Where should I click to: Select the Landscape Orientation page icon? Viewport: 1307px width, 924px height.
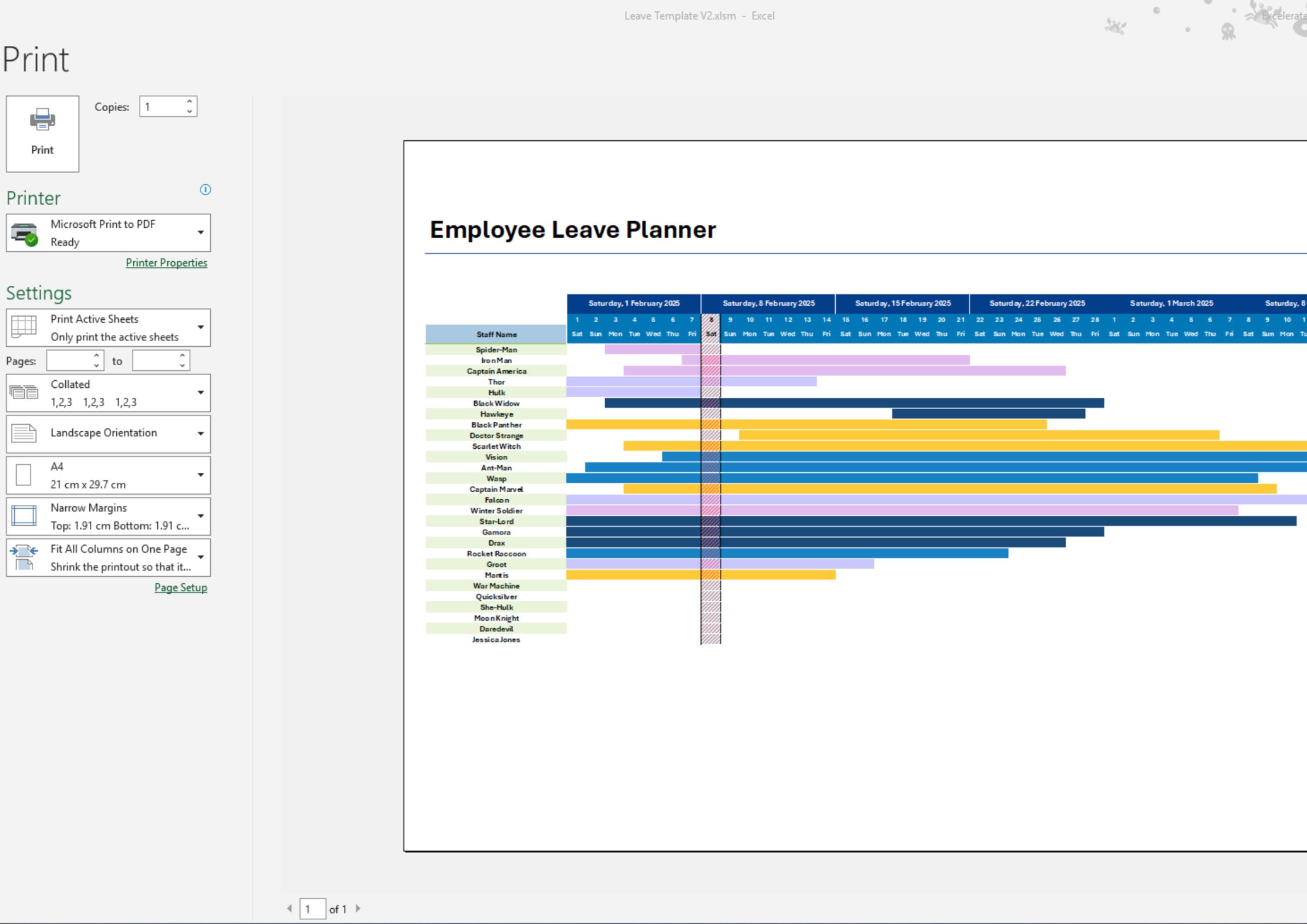point(23,433)
